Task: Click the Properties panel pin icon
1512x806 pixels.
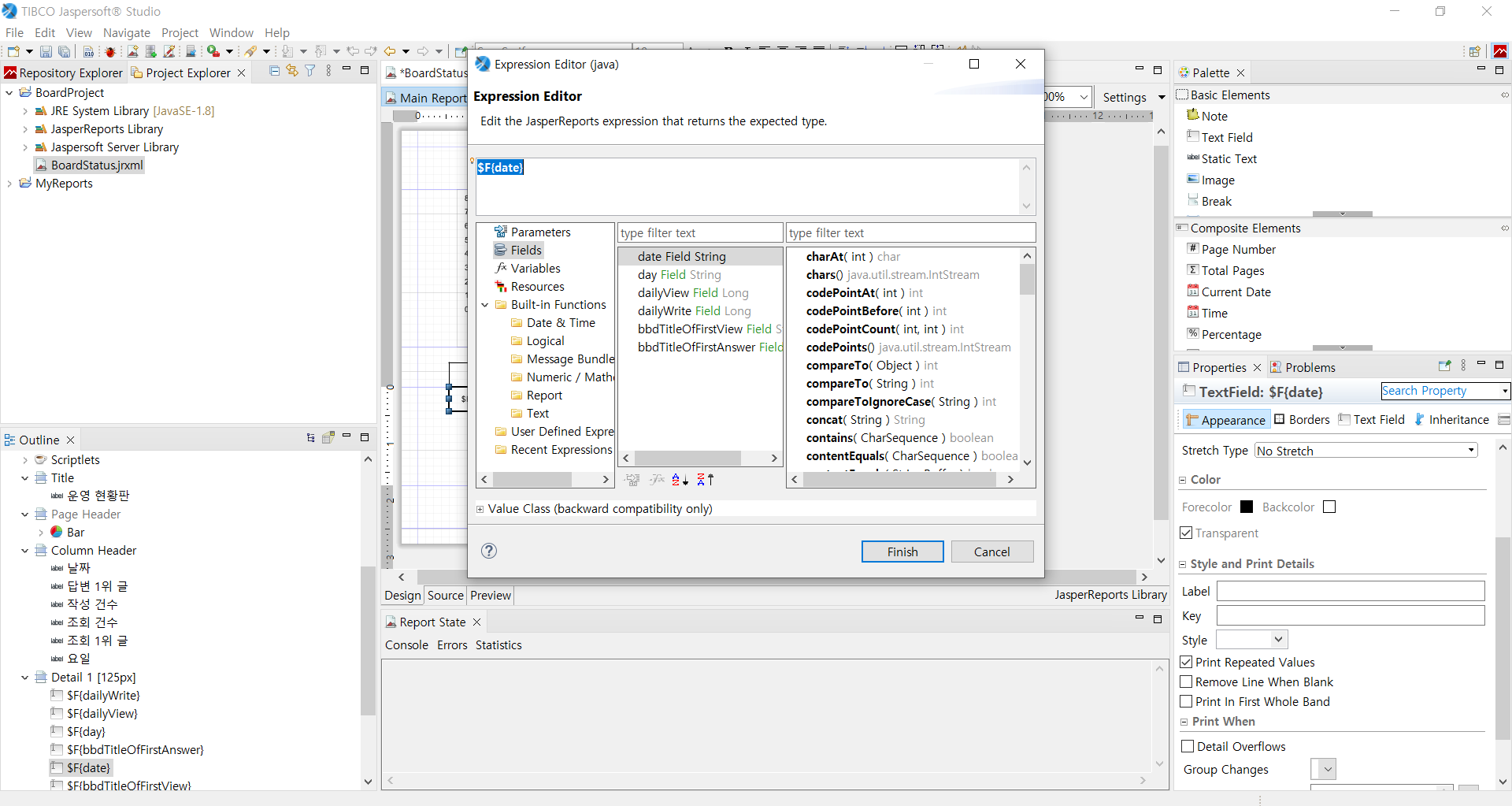Action: coord(1444,366)
